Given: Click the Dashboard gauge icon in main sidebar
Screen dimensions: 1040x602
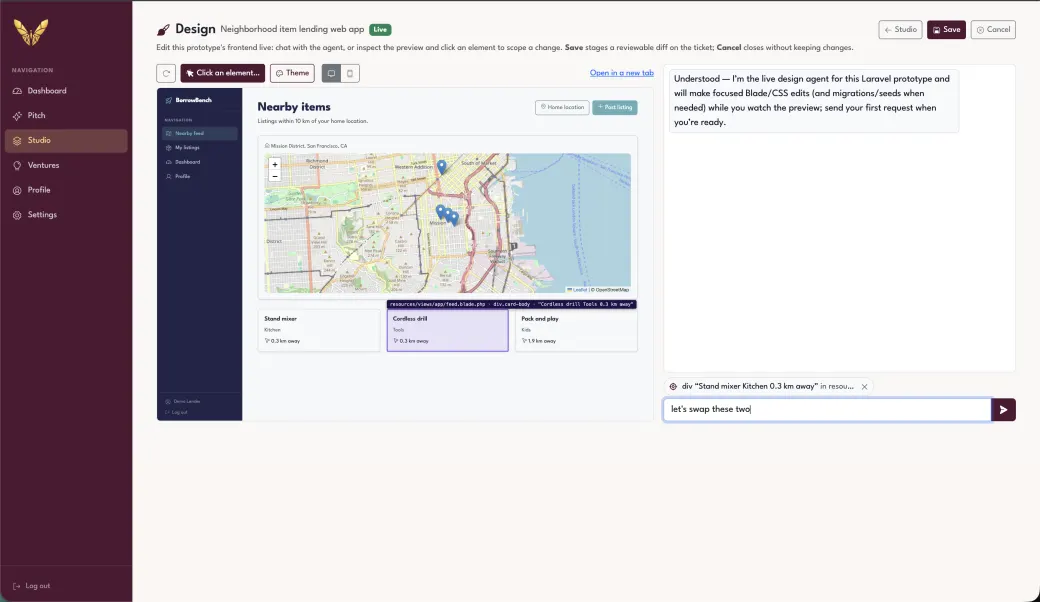Looking at the screenshot, I should click(x=17, y=91).
